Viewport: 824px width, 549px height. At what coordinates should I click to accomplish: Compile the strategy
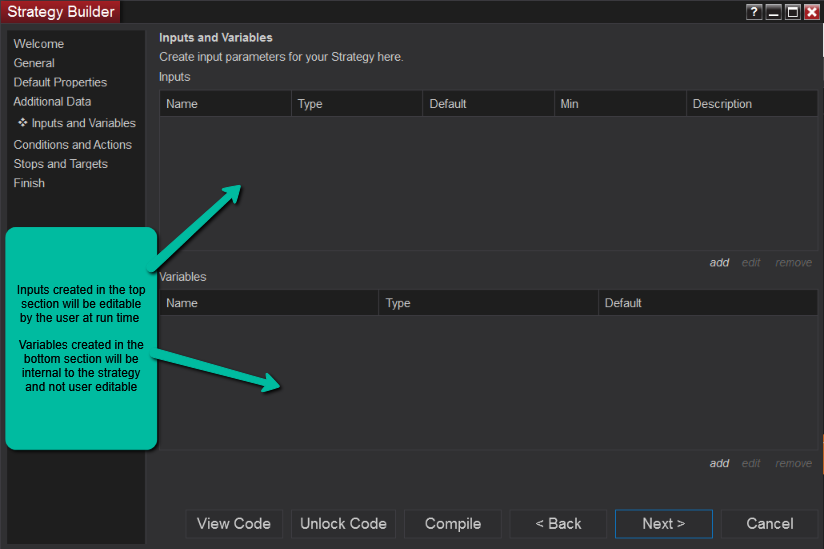coord(453,524)
